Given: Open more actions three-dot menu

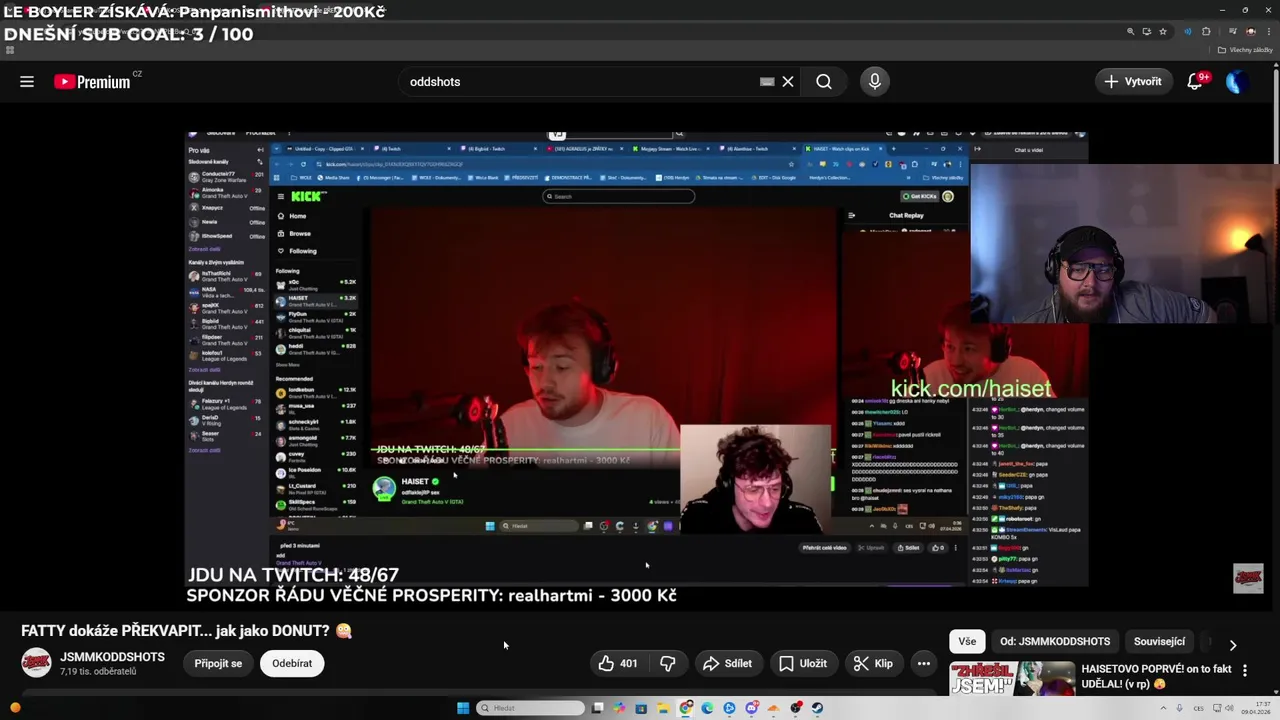Looking at the screenshot, I should [924, 663].
